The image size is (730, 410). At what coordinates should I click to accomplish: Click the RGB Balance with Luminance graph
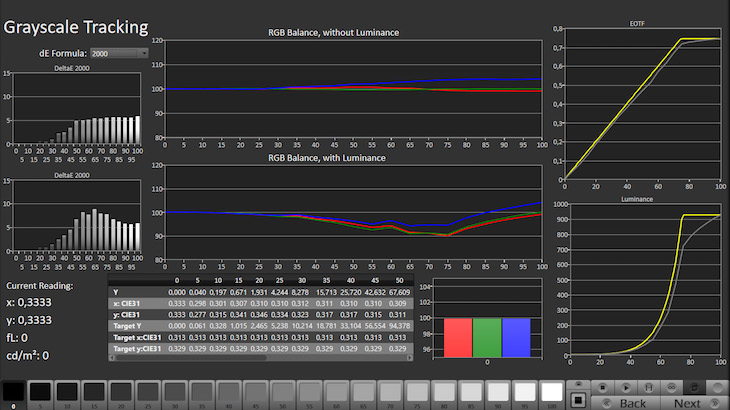coord(353,213)
